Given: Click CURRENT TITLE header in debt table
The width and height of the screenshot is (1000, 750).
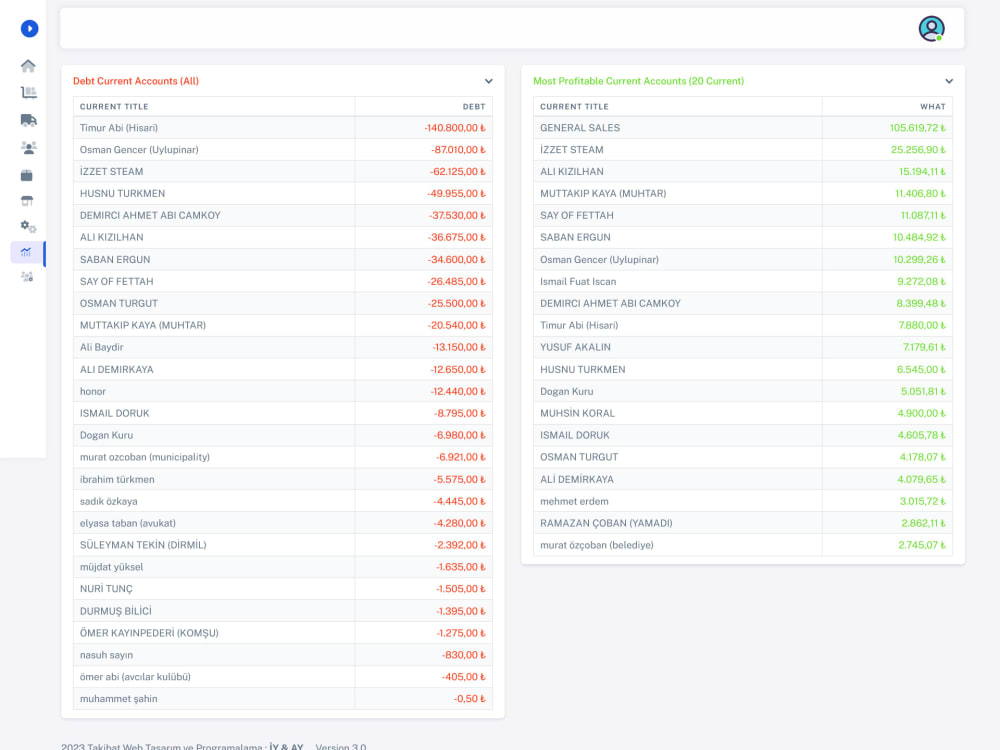Looking at the screenshot, I should pyautogui.click(x=114, y=107).
